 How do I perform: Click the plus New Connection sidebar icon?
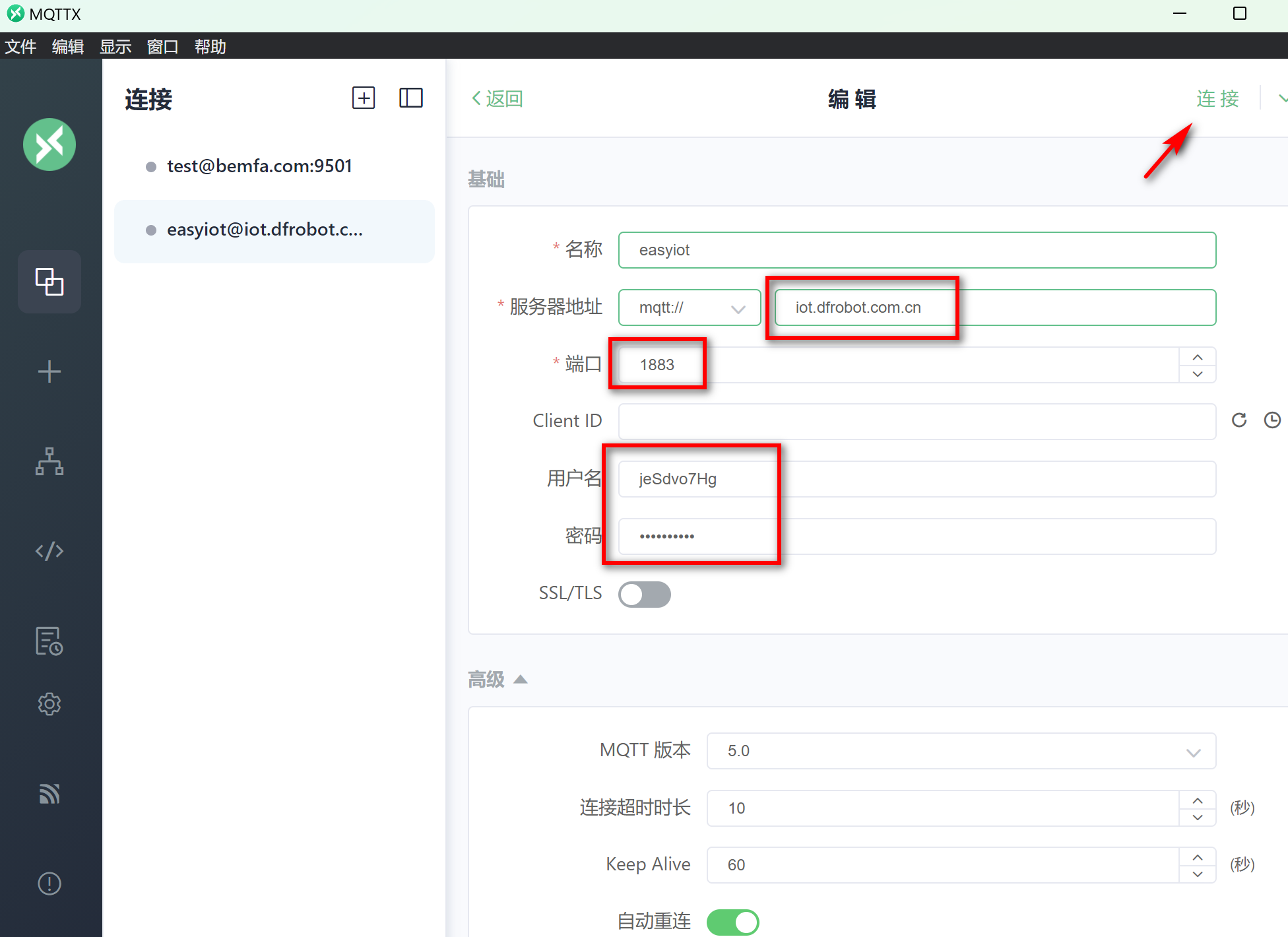click(x=49, y=372)
